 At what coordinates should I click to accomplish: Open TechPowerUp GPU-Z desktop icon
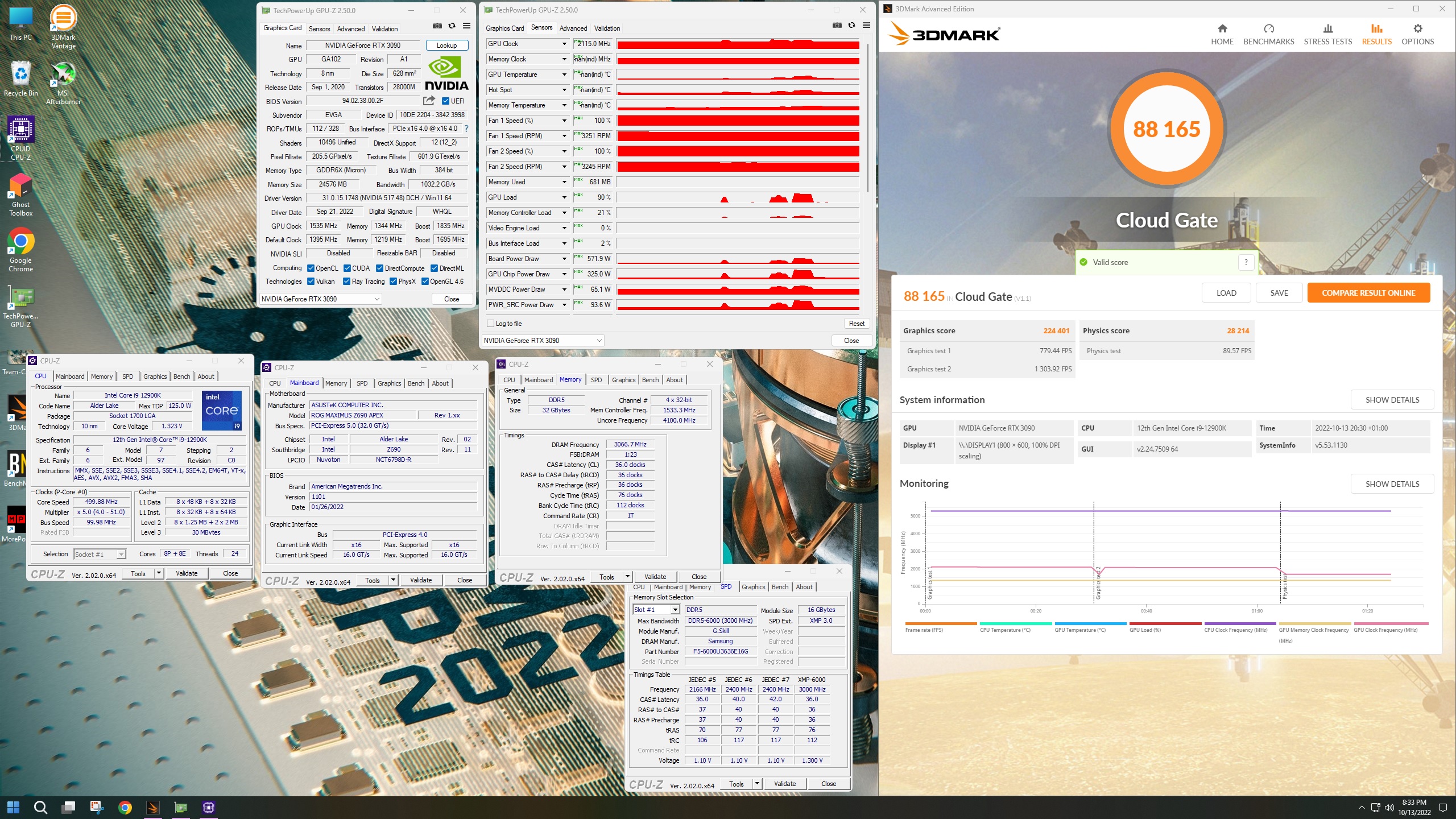coord(20,306)
